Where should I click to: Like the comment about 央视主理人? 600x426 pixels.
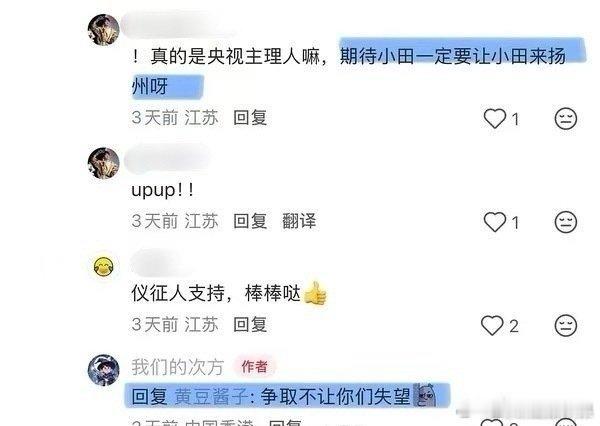tap(495, 118)
